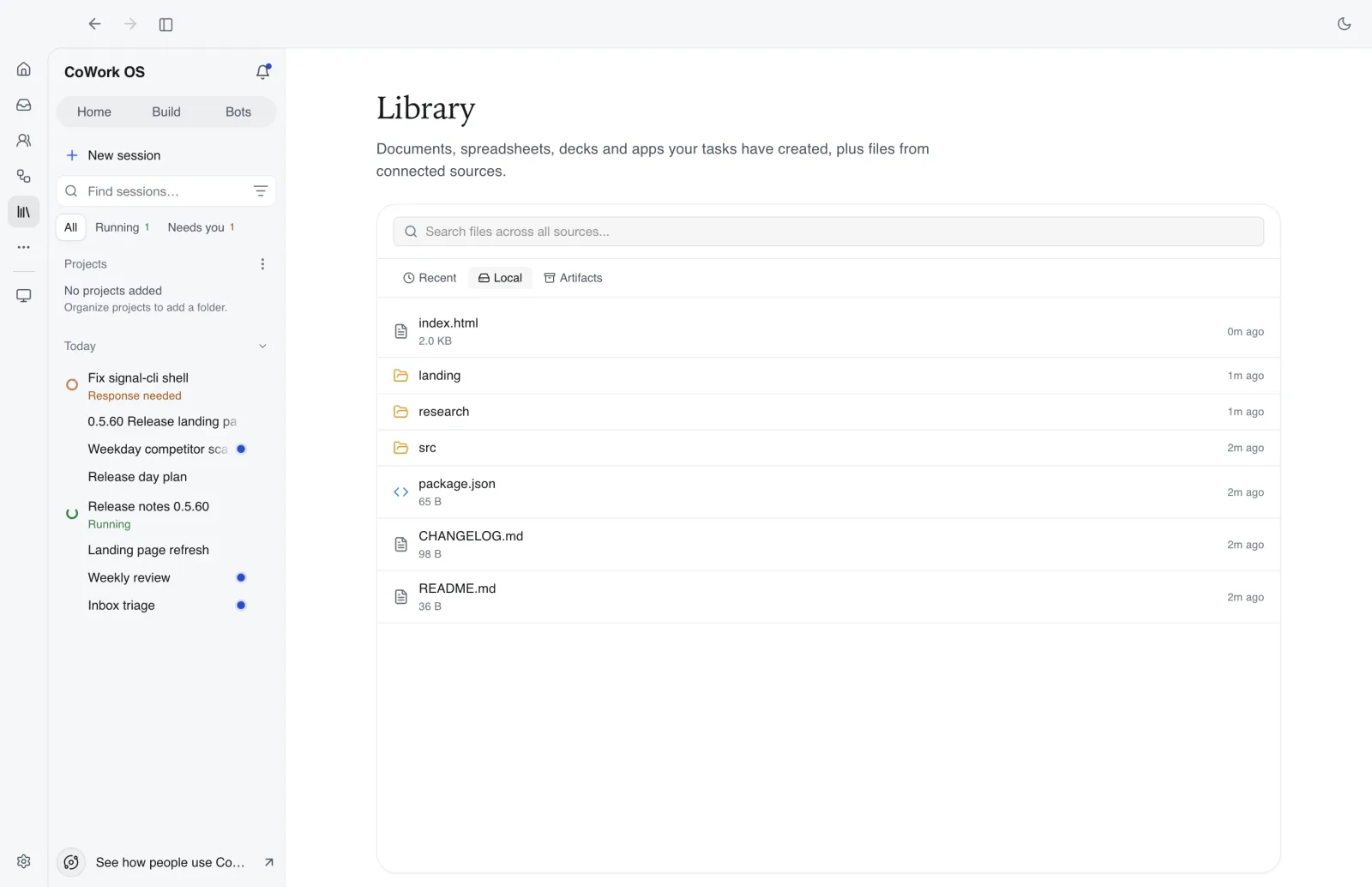Viewport: 1372px width, 887px height.
Task: Switch to dark mode moon icon
Action: 1344,24
